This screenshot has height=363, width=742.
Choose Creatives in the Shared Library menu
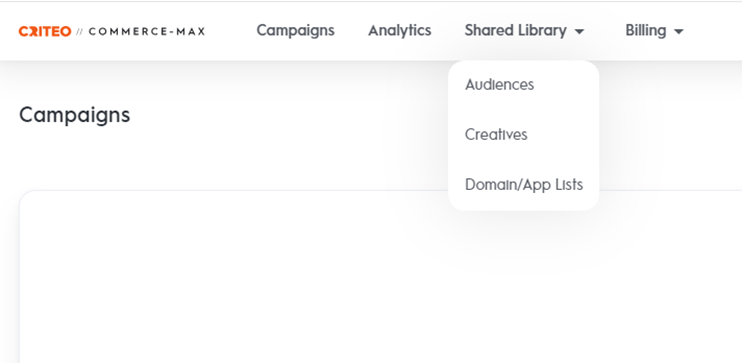point(496,134)
